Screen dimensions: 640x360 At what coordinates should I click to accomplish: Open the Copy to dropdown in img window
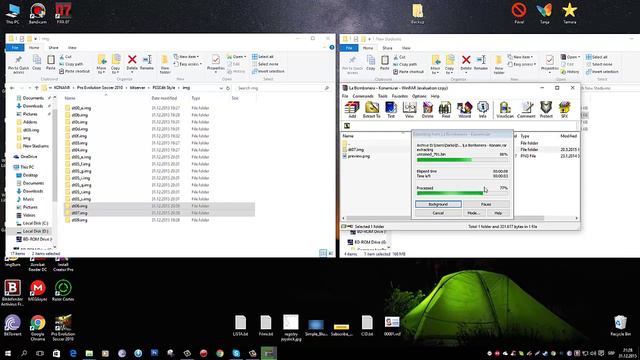pos(116,64)
